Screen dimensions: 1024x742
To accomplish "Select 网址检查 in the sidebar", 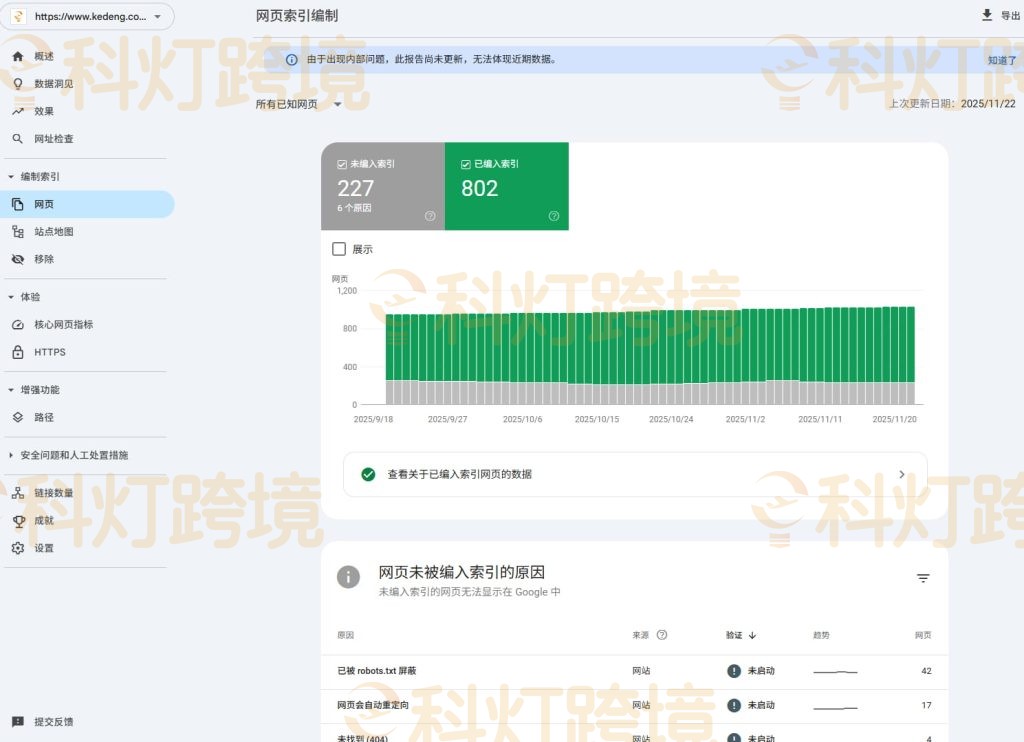I will (x=54, y=138).
